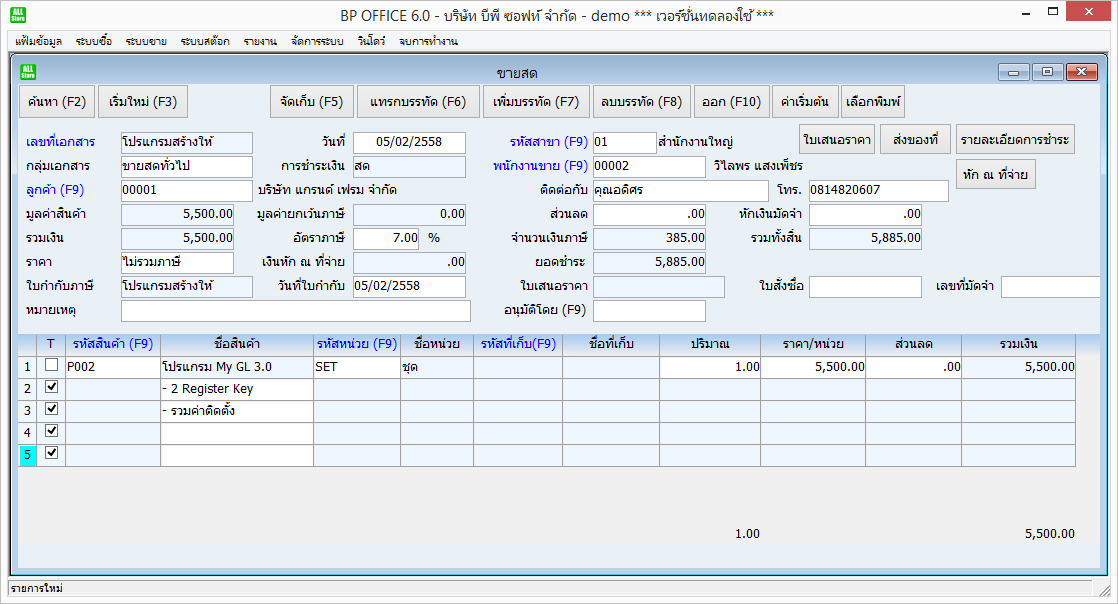Click the อนุมัติโดย (F9) approver field
1118x604 pixels.
[650, 311]
